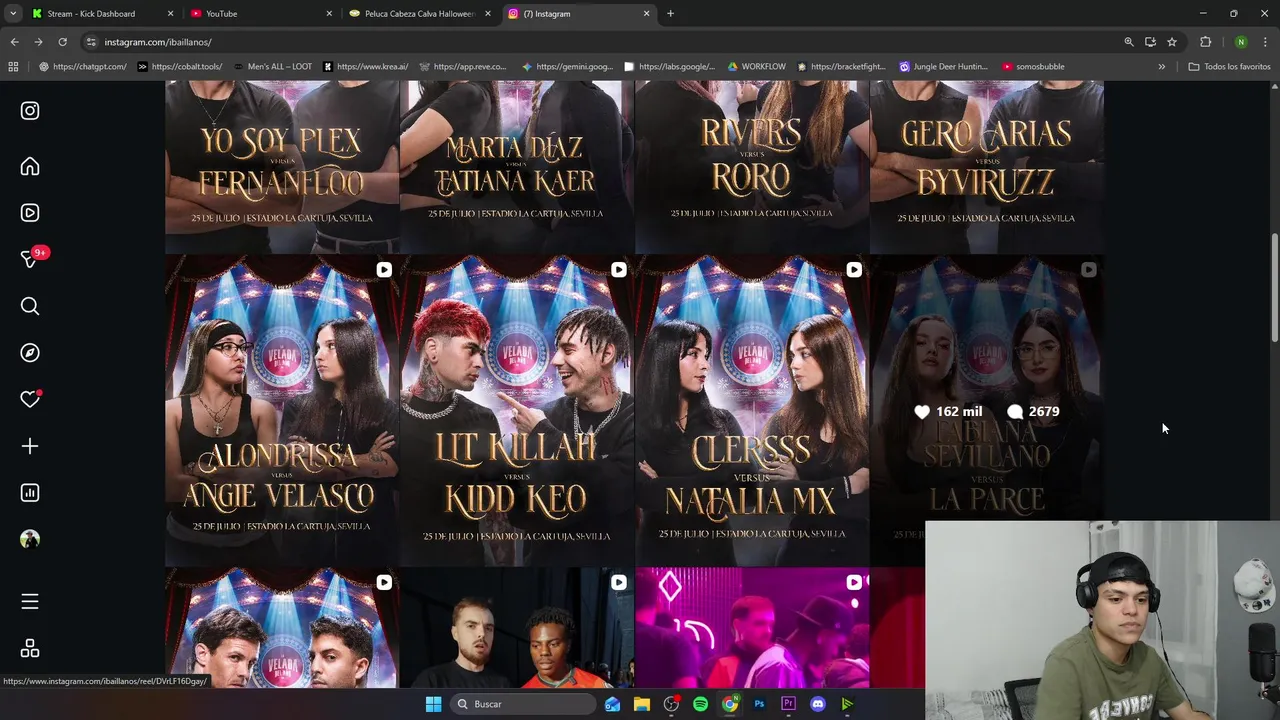Screen dimensions: 1280x720
Task: Open the Gero Arias vs Byviruzz post
Action: click(x=986, y=167)
